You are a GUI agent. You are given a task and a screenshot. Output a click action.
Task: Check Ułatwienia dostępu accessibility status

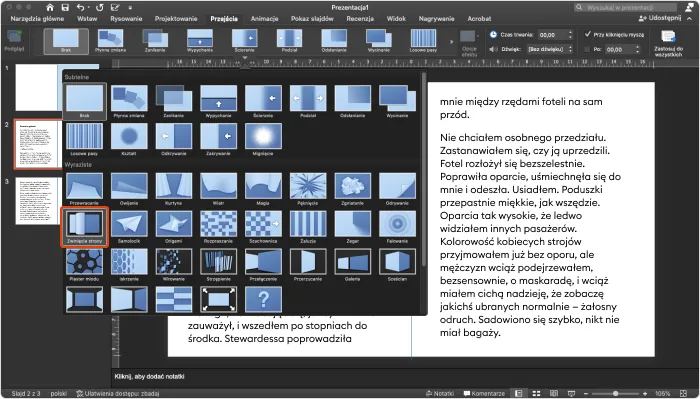117,394
